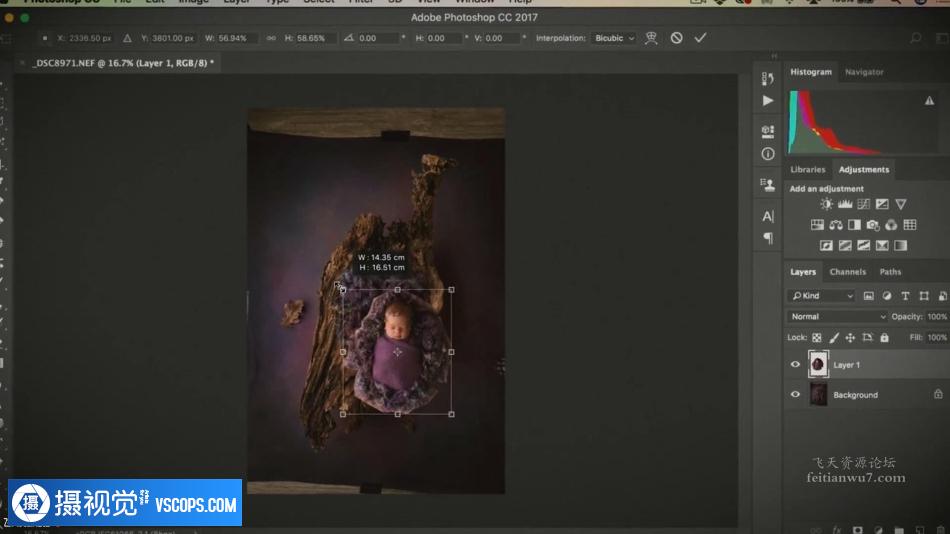Toggle lock transparent pixels
The image size is (950, 534).
pos(817,338)
